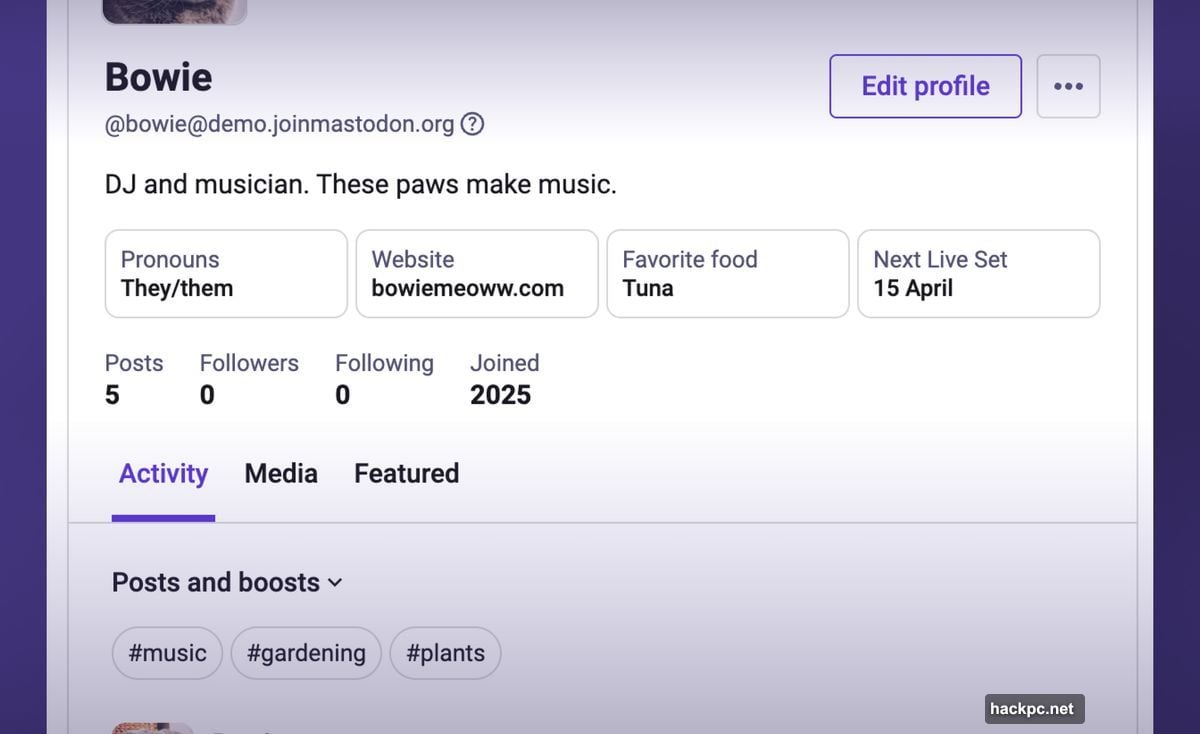Click the Bowie profile avatar image

tap(175, 10)
